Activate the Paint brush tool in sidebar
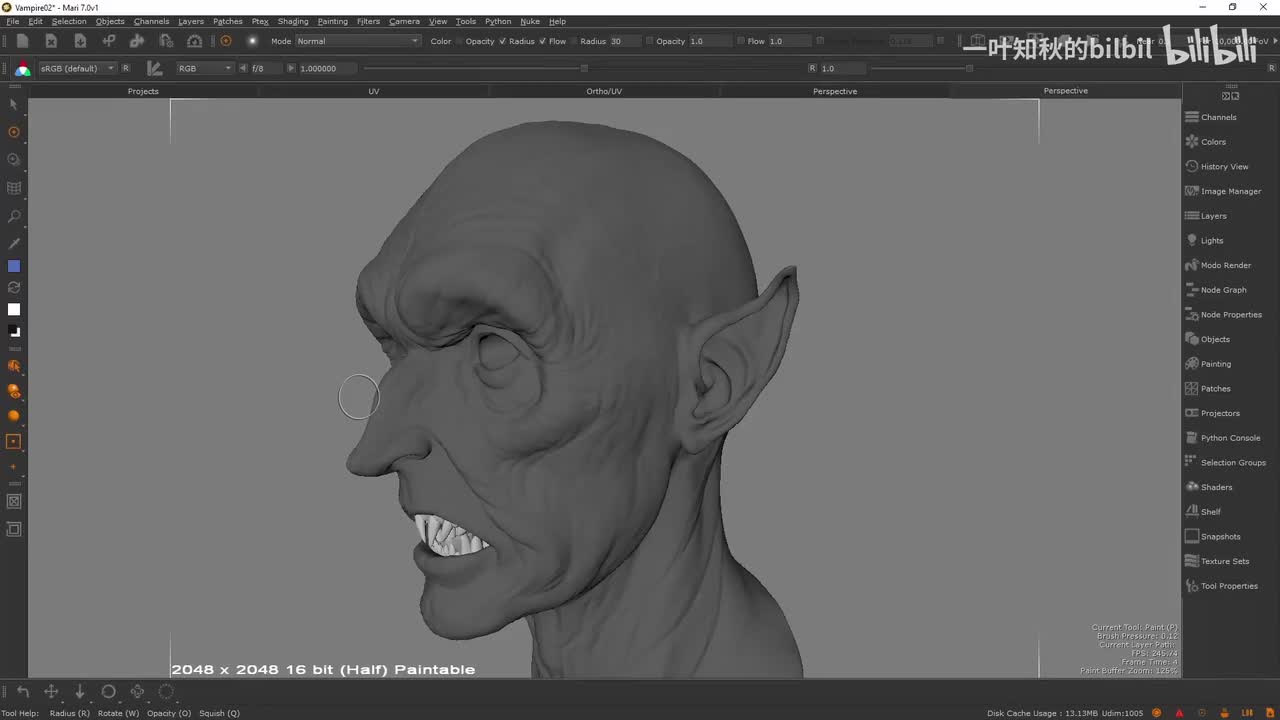Image resolution: width=1280 pixels, height=720 pixels. [x=14, y=132]
